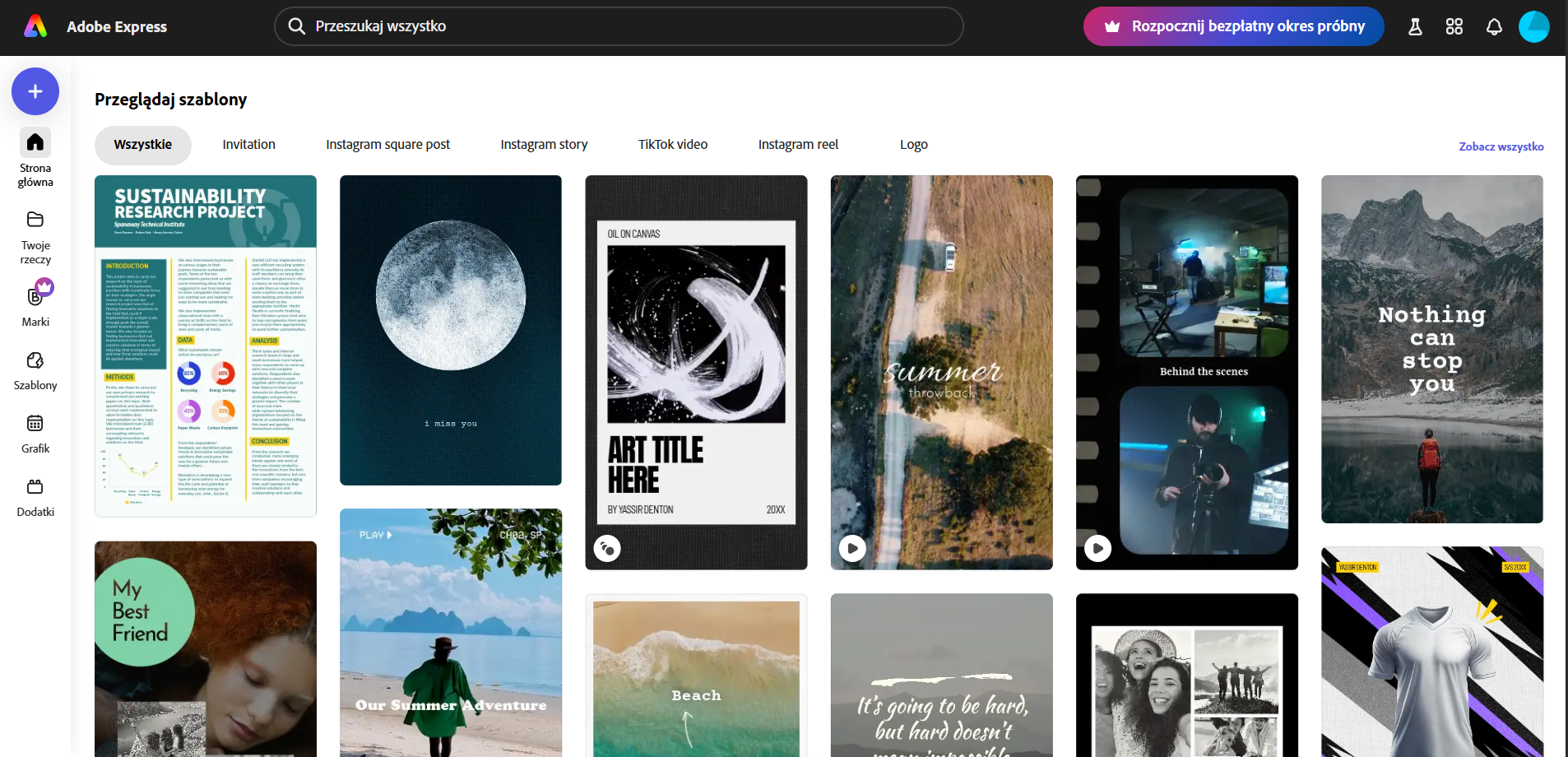
Task: Open Twoje rzeczy folder icon
Action: click(35, 220)
